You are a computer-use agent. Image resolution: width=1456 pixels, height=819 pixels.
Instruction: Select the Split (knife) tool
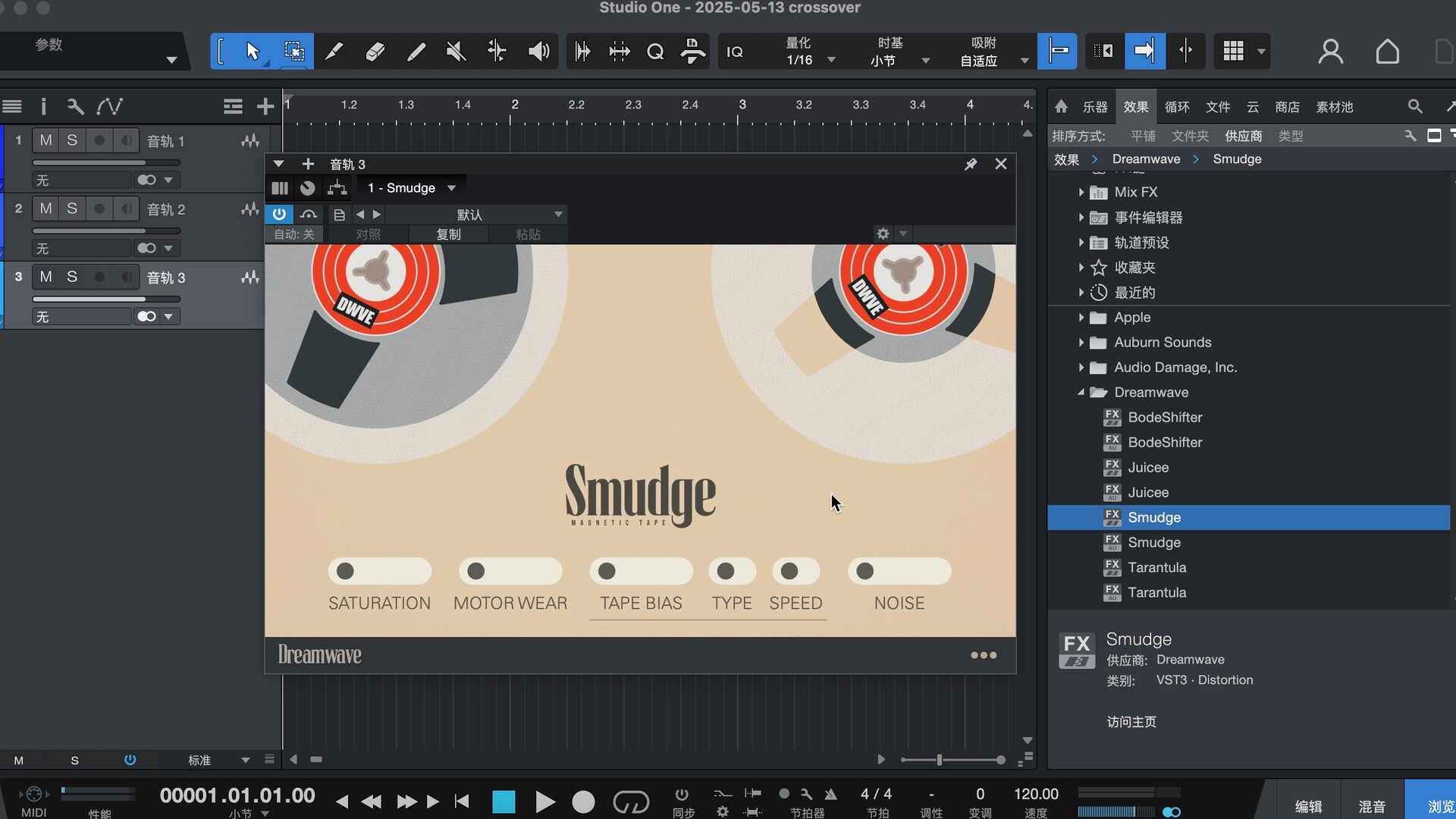tap(334, 52)
